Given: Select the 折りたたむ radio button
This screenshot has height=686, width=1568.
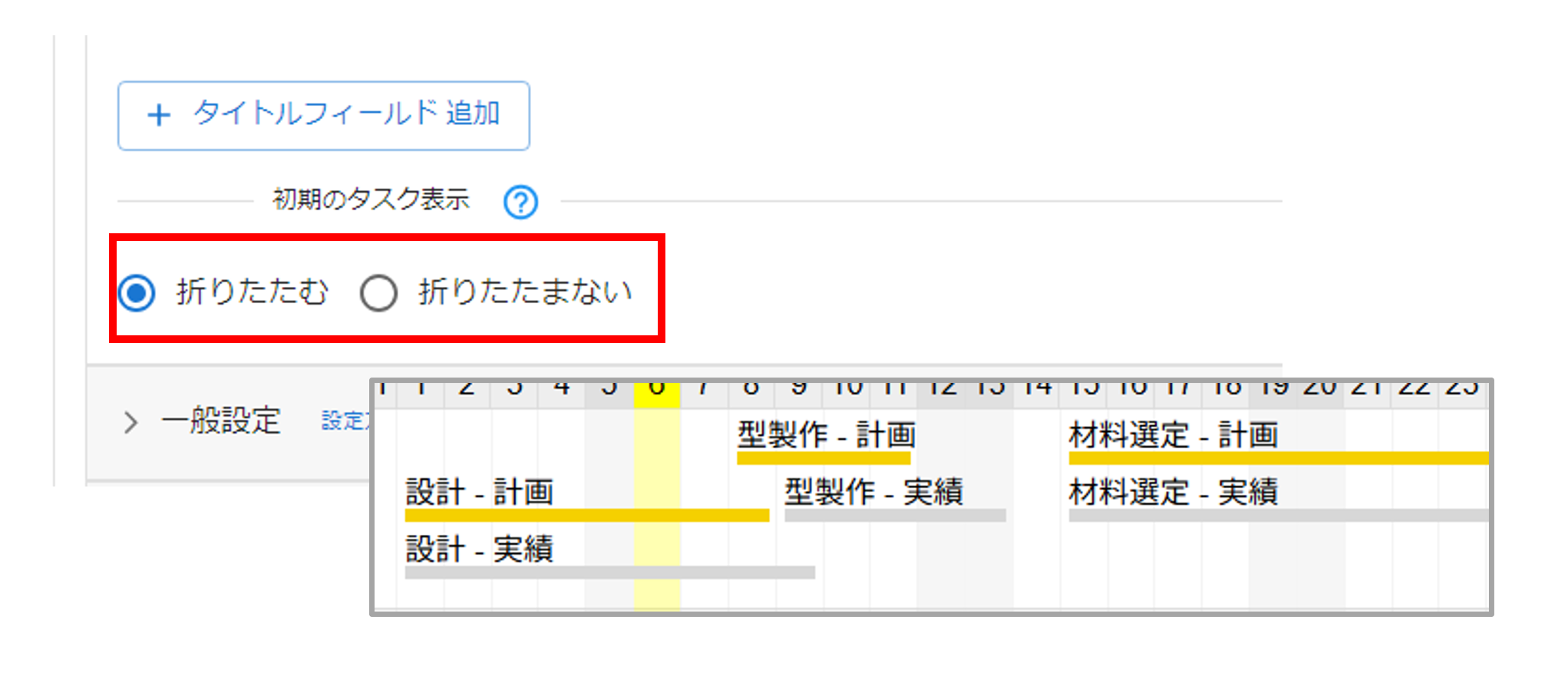Looking at the screenshot, I should pyautogui.click(x=137, y=292).
